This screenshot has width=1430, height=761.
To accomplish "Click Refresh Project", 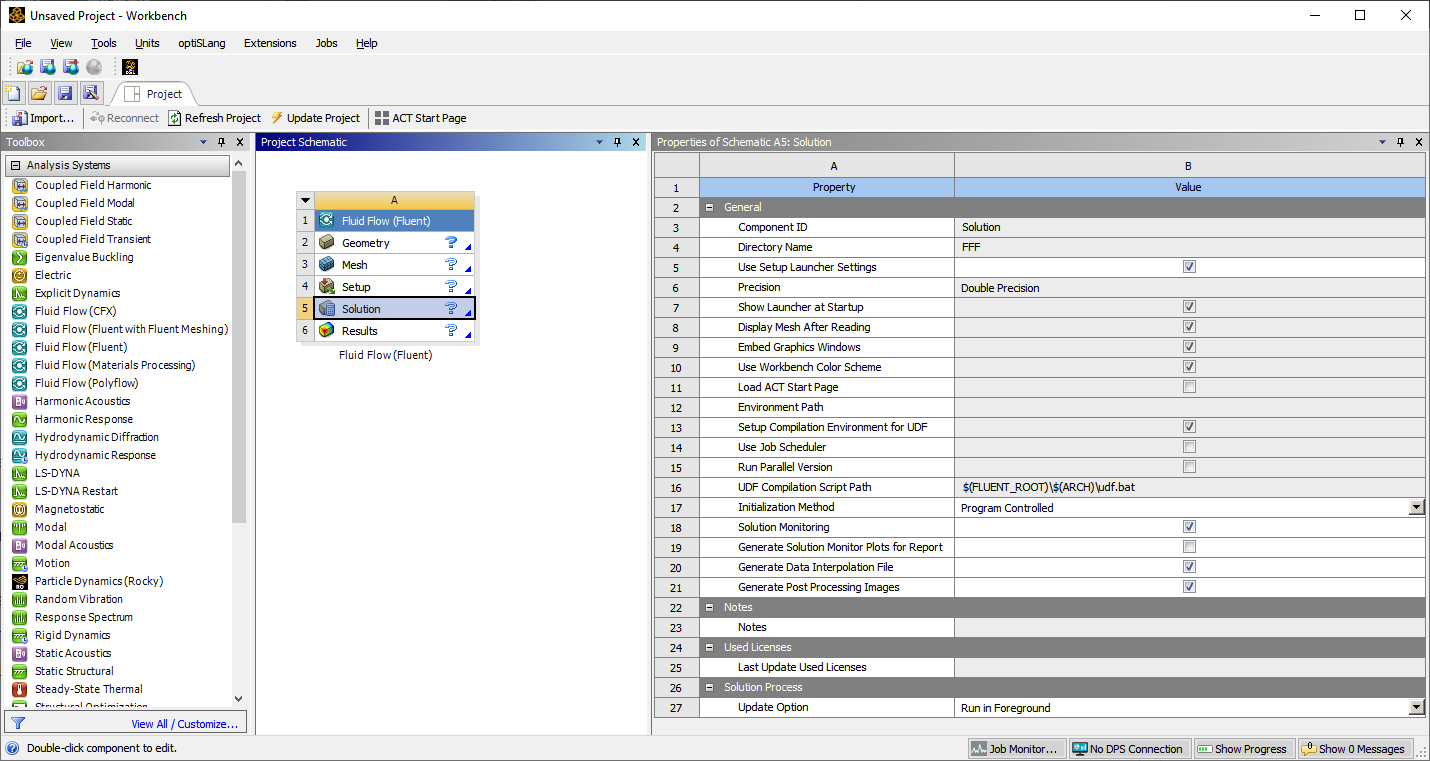I will point(214,118).
